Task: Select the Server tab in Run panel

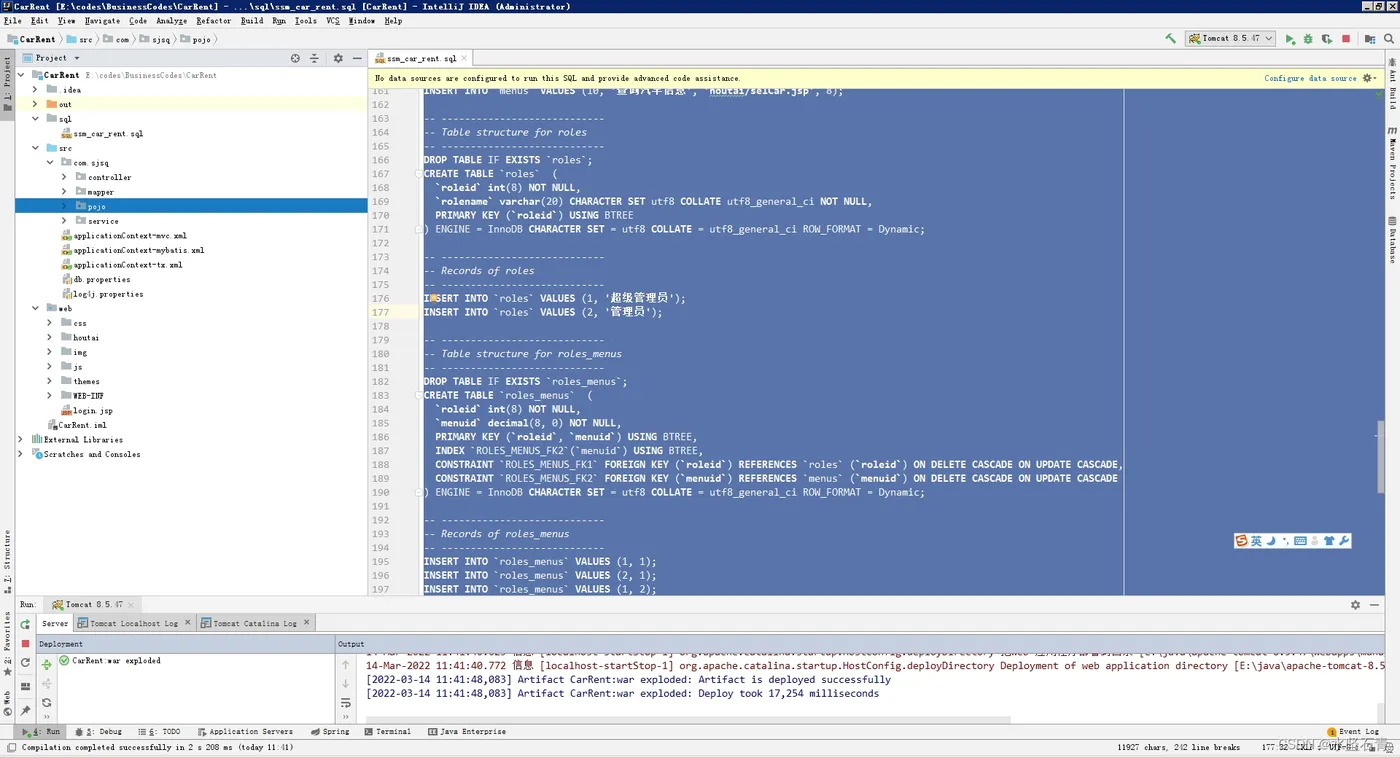Action: pos(55,623)
